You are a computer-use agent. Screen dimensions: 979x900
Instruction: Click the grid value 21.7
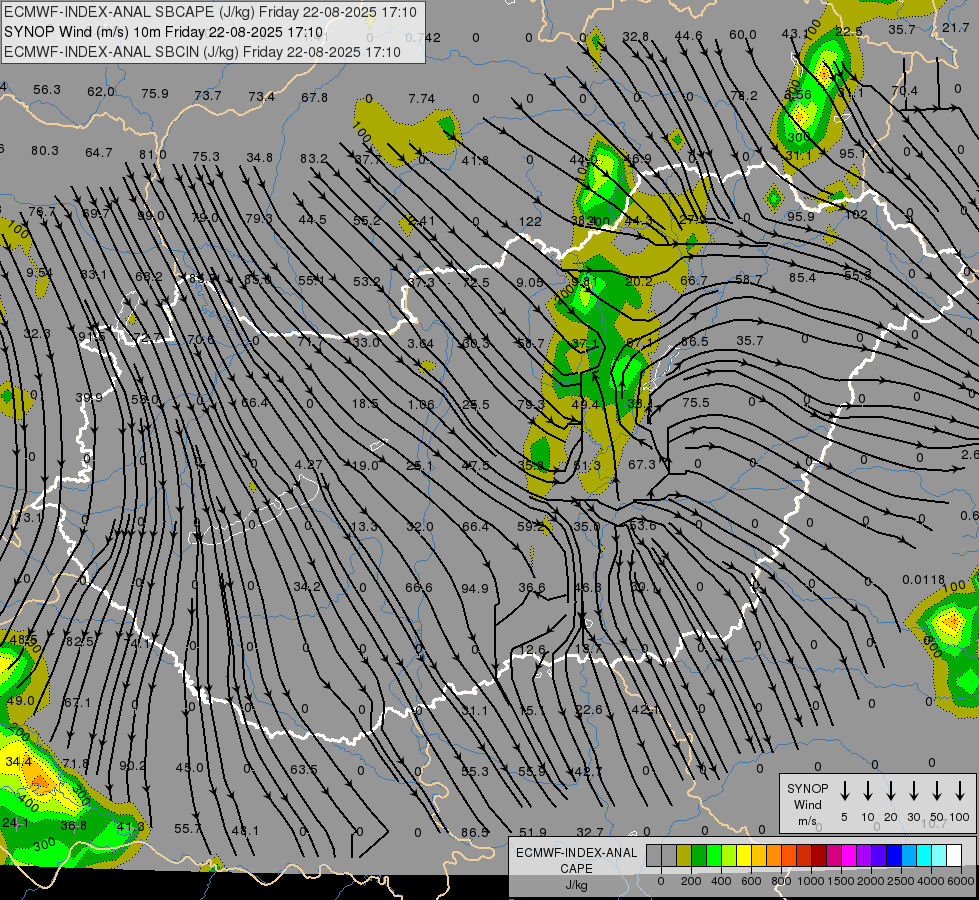click(x=955, y=27)
